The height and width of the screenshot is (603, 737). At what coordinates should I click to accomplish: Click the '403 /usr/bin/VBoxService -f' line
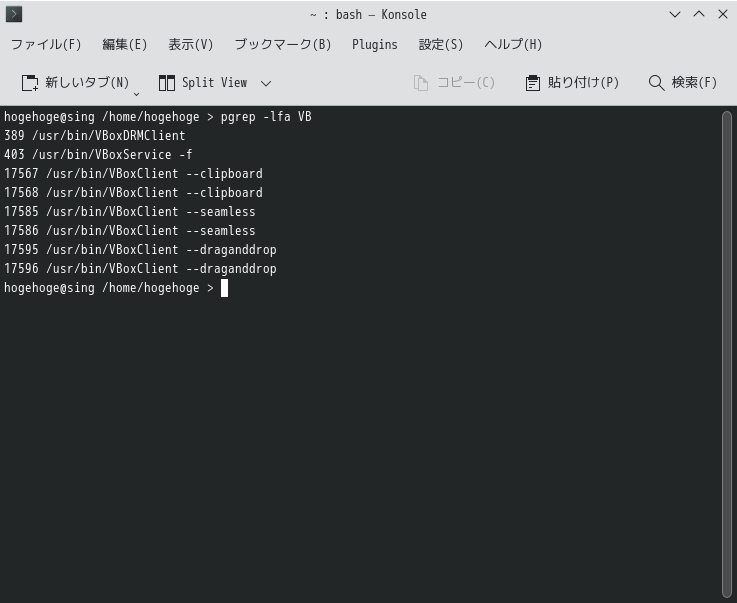click(98, 154)
